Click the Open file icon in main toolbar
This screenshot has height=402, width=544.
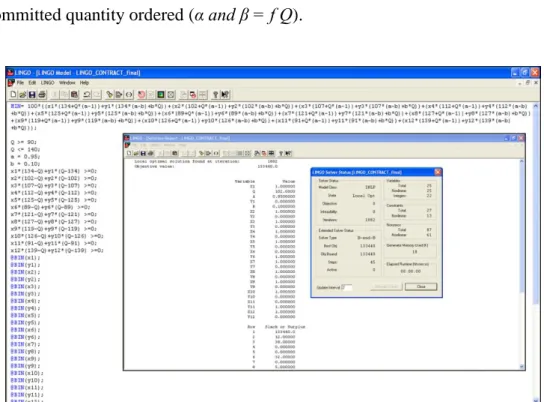23,94
